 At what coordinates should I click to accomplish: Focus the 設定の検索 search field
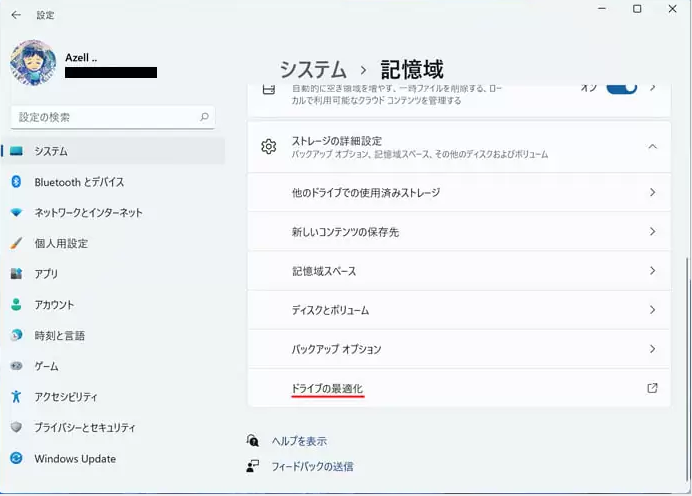[113, 117]
